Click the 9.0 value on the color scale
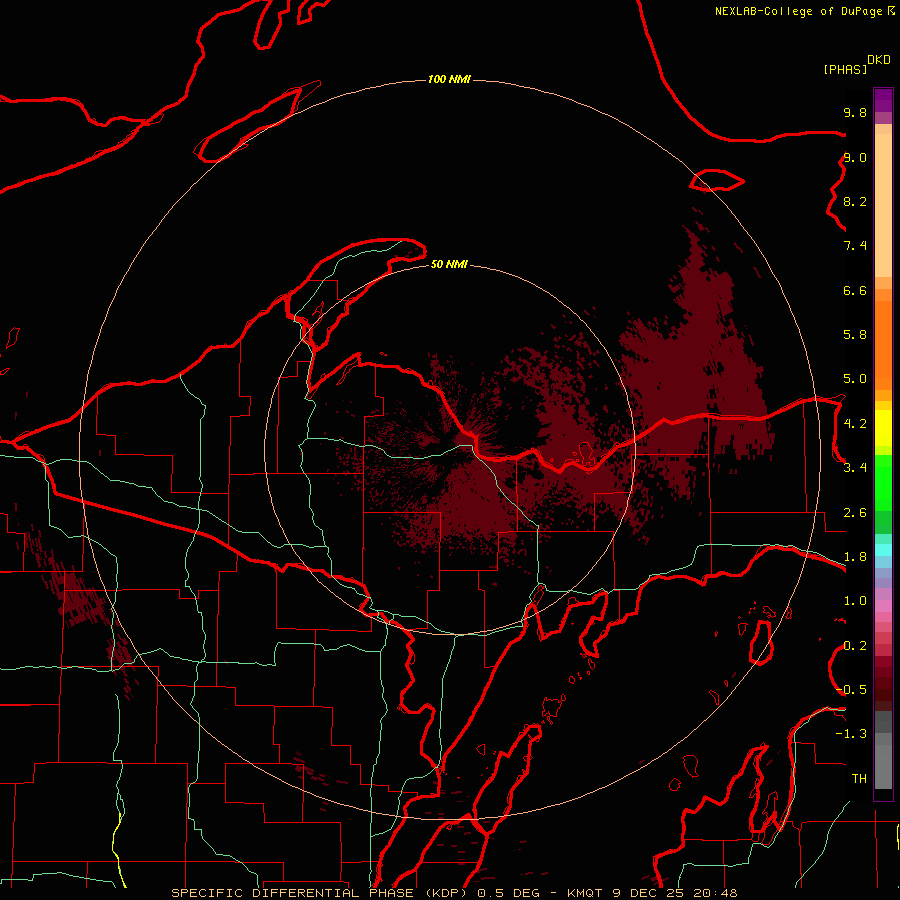900x900 pixels. coord(855,157)
